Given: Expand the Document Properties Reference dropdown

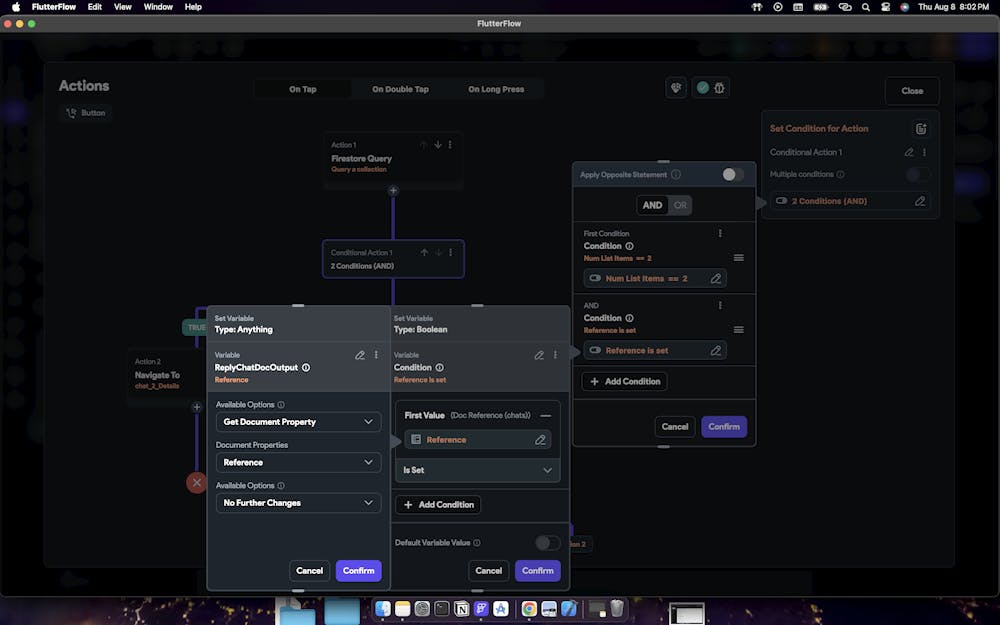Looking at the screenshot, I should point(298,462).
